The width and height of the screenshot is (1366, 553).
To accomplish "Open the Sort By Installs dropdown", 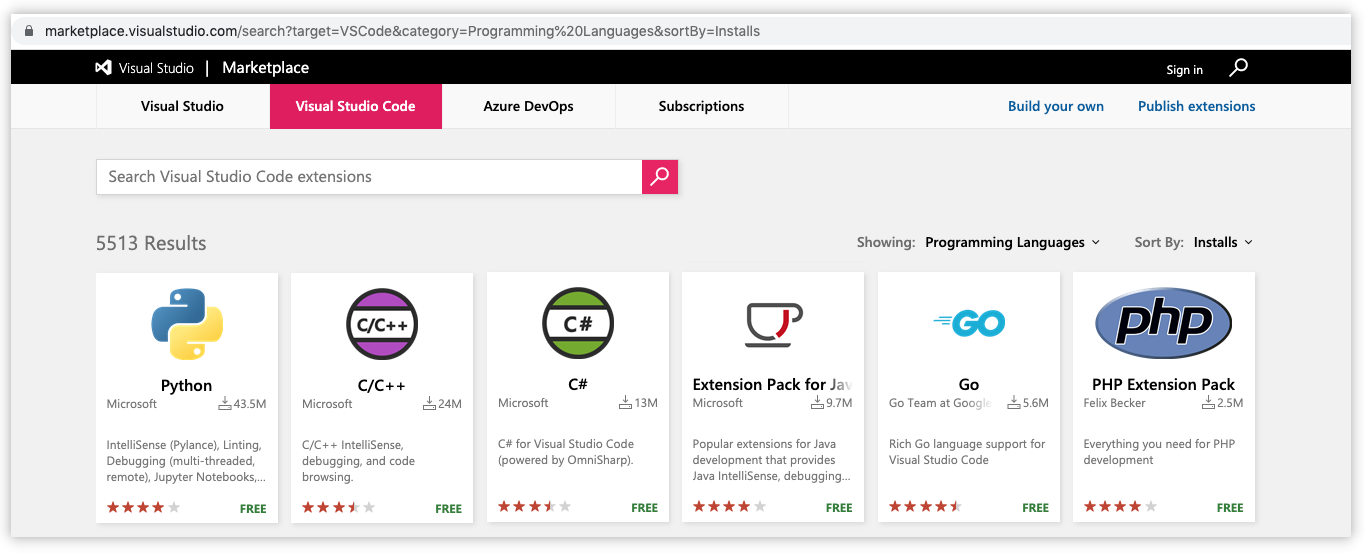I will click(x=1223, y=242).
